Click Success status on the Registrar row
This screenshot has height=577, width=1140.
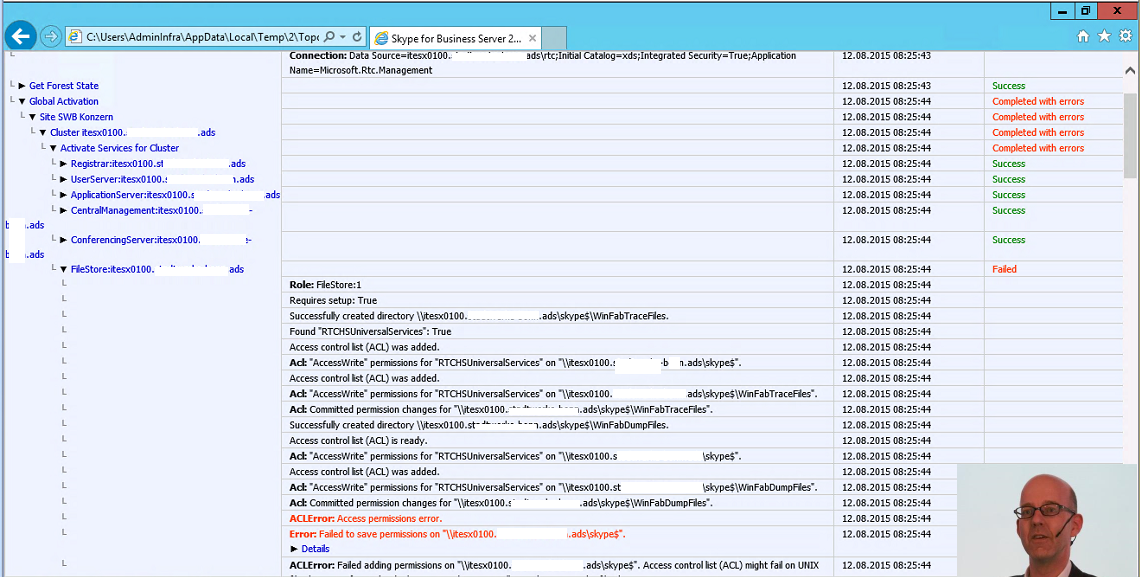pyautogui.click(x=1008, y=164)
